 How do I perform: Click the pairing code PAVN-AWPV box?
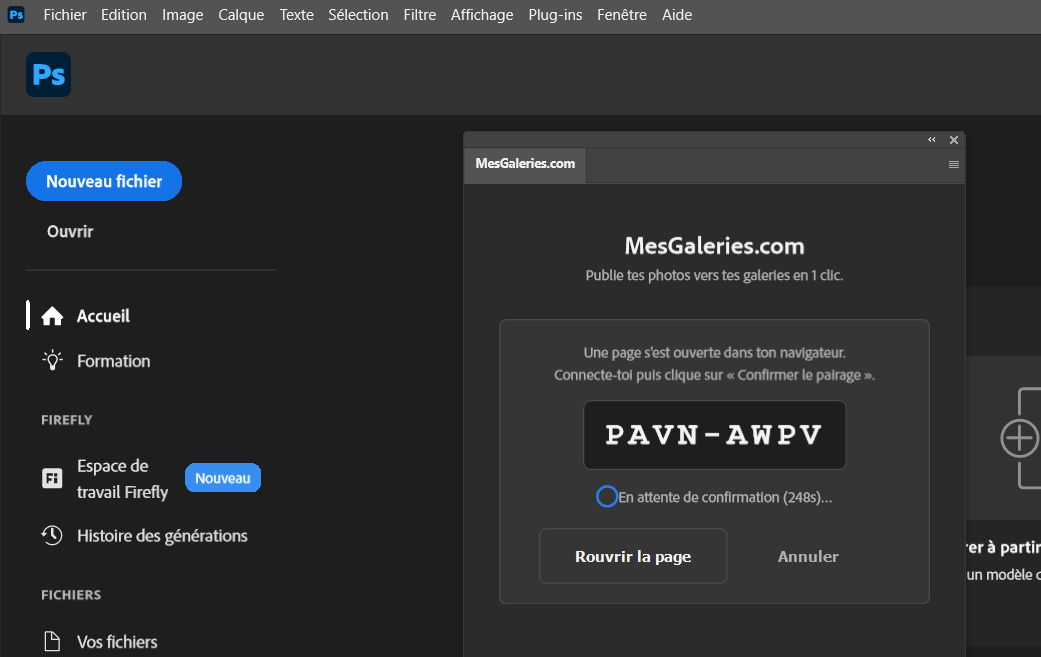(714, 435)
